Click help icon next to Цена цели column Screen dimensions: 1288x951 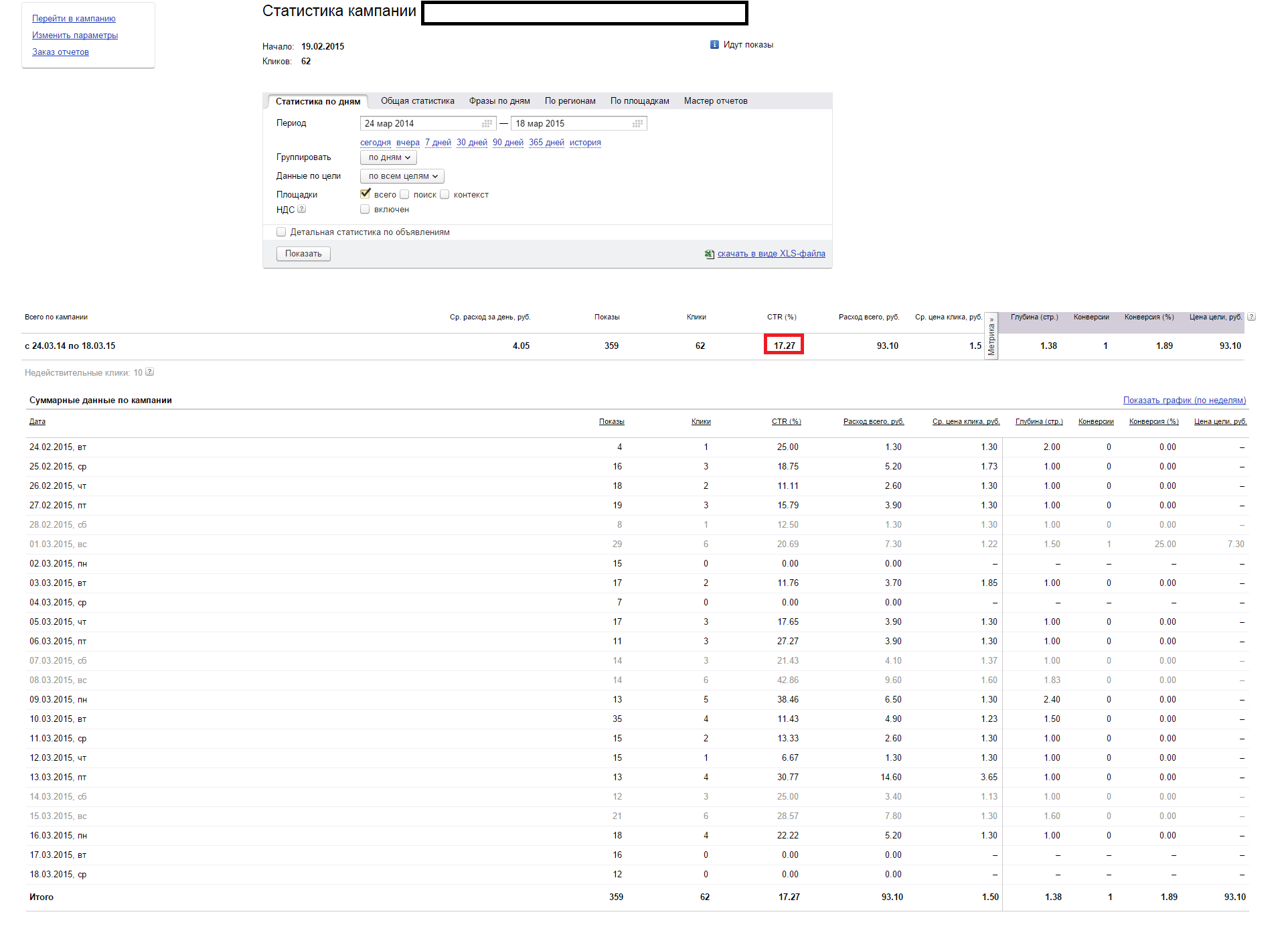pyautogui.click(x=1251, y=317)
